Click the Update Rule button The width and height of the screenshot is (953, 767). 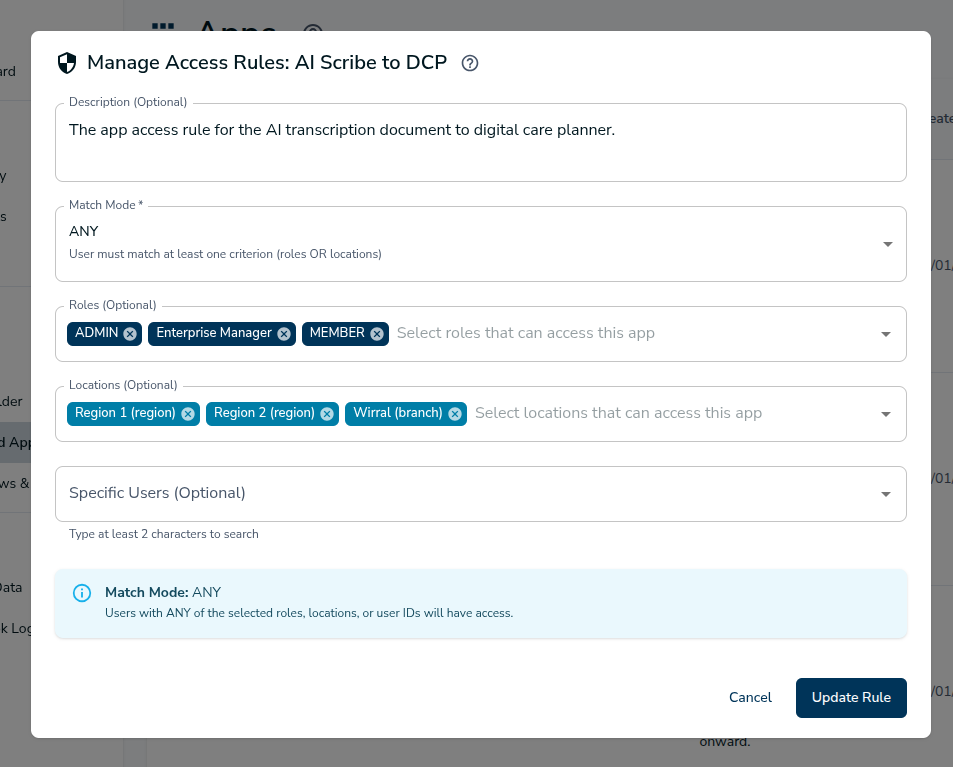(x=851, y=697)
